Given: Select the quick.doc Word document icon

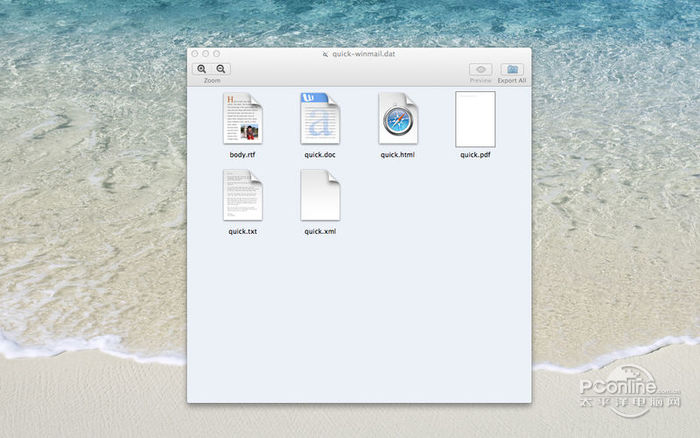Looking at the screenshot, I should tap(320, 119).
